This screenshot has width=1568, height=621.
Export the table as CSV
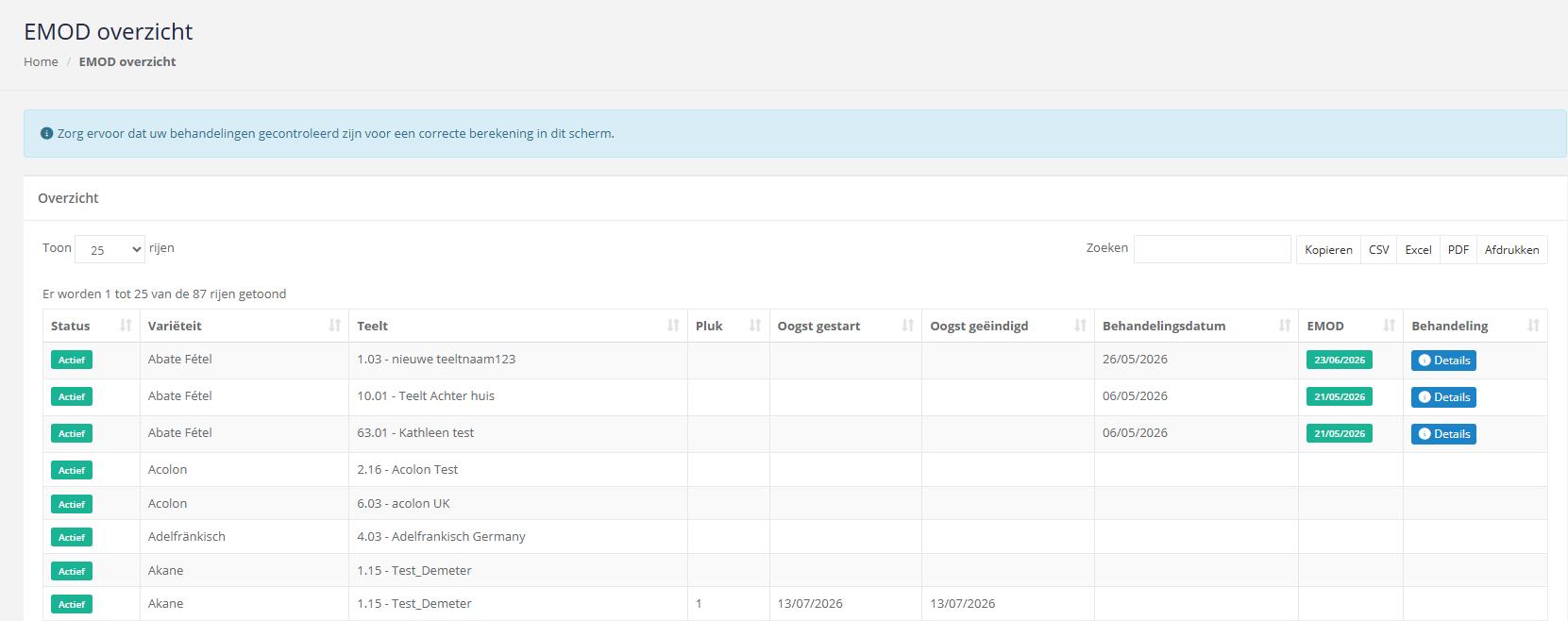click(x=1378, y=250)
